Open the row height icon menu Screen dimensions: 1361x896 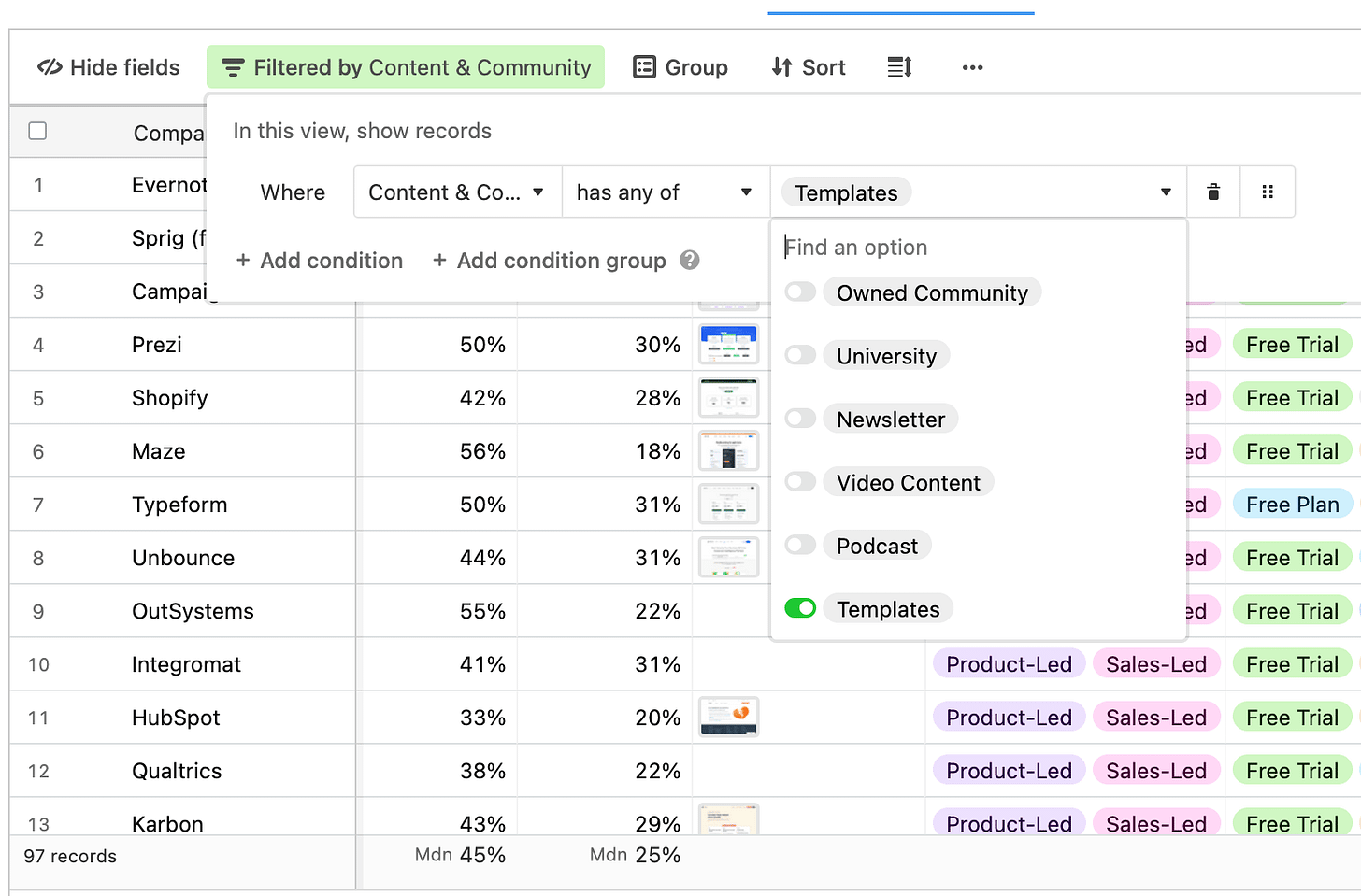click(899, 67)
